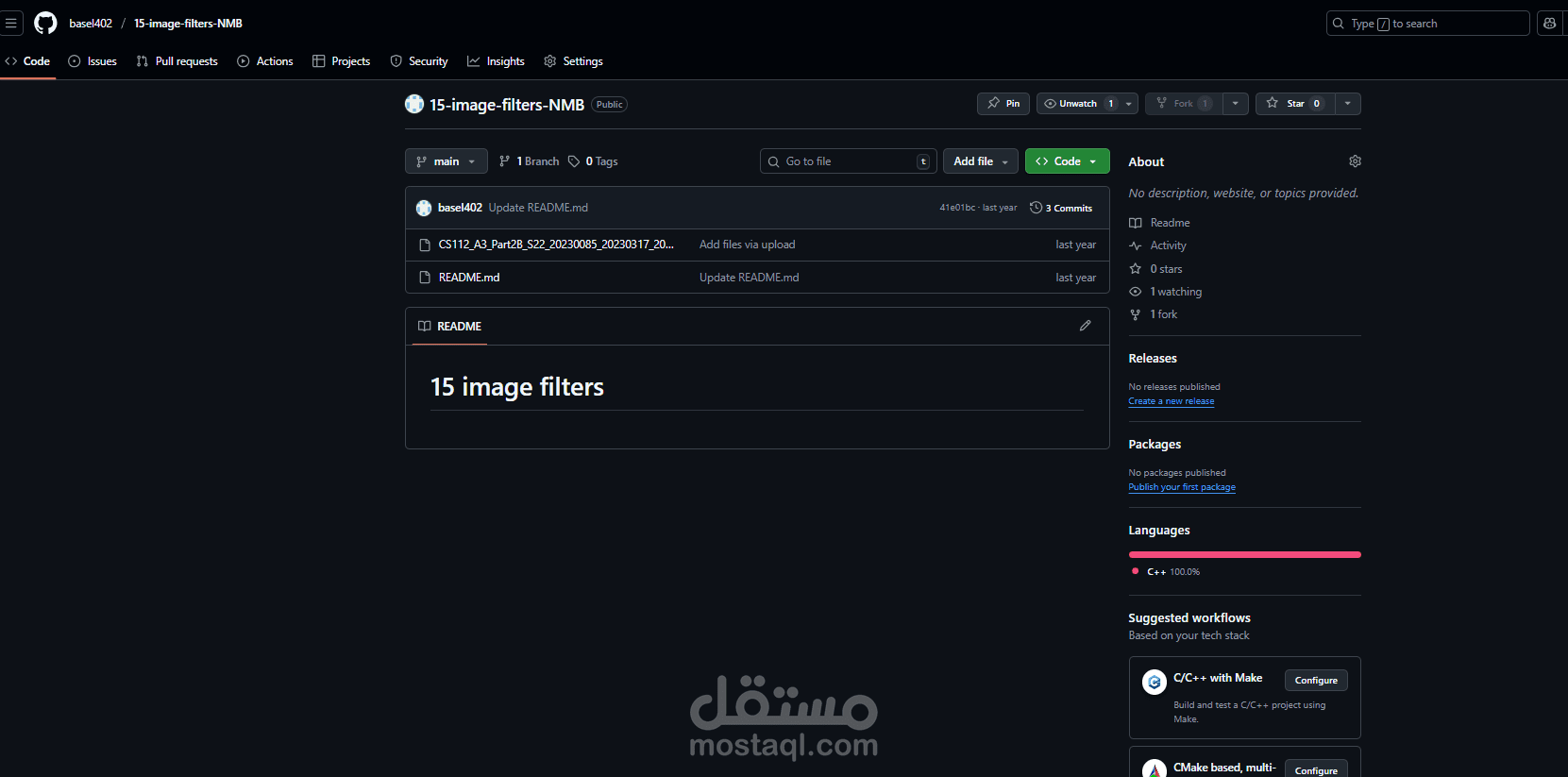Click the commit history clock icon
This screenshot has height=777, width=1568.
(1036, 208)
